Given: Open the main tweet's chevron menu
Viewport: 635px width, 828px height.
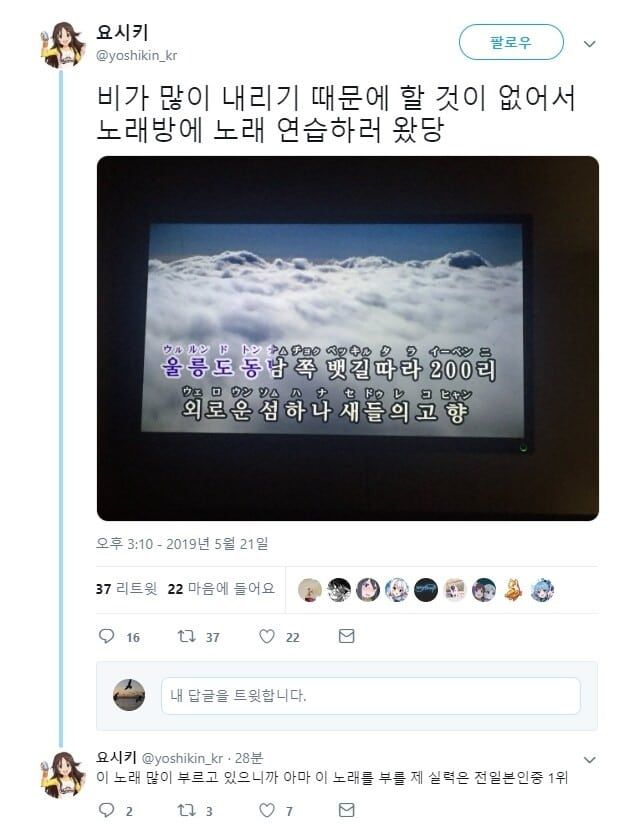Looking at the screenshot, I should pos(590,44).
